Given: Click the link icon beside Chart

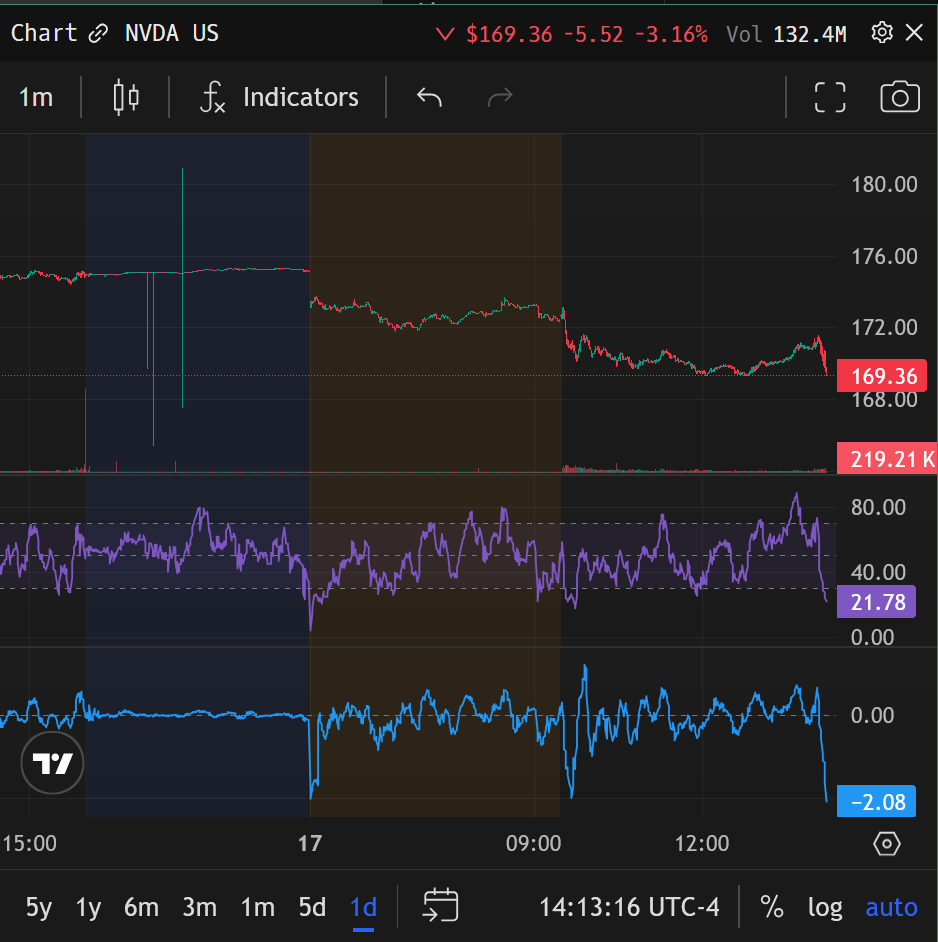Looking at the screenshot, I should point(98,33).
